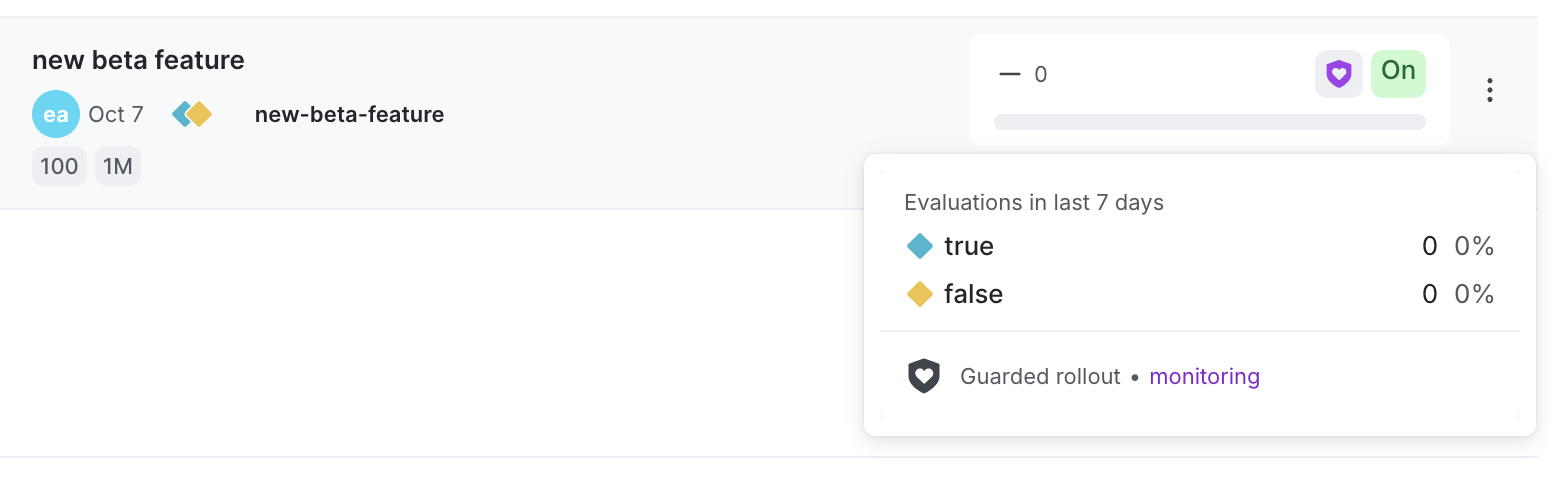Toggle the green On status badge
Image resolution: width=1552 pixels, height=480 pixels.
click(1398, 73)
